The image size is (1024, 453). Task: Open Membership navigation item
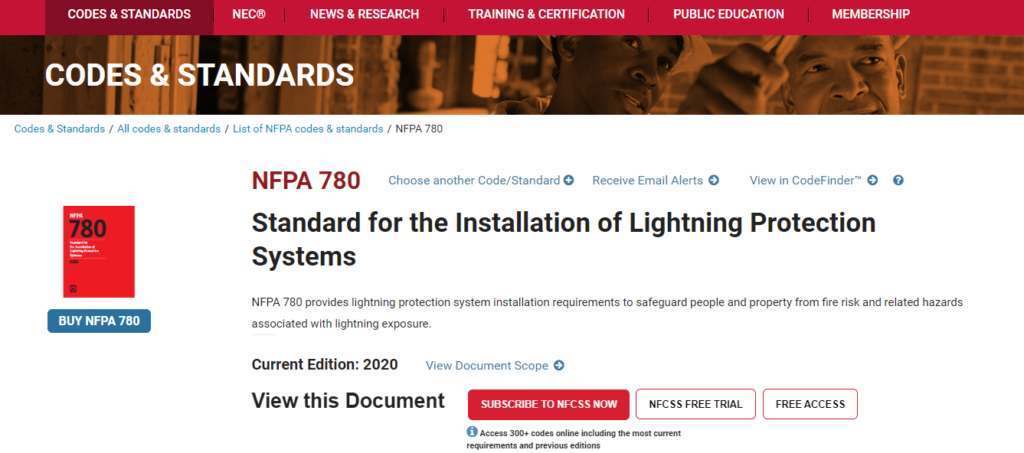(x=871, y=14)
